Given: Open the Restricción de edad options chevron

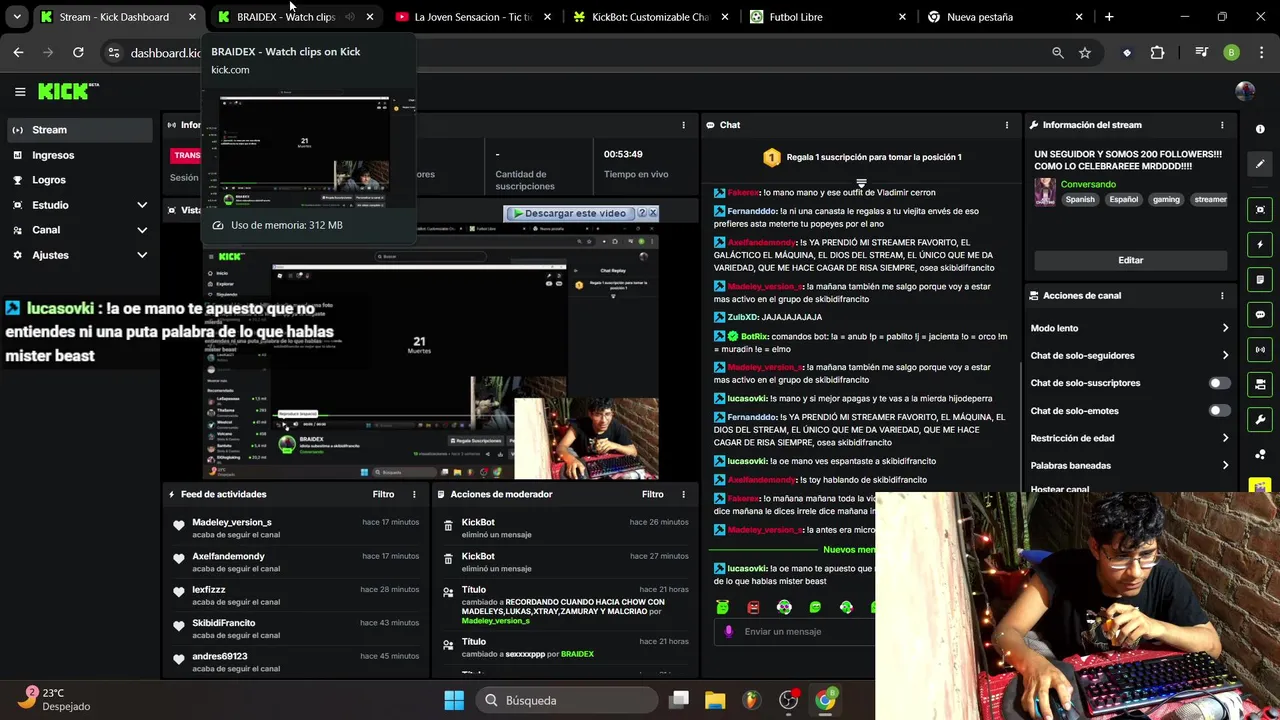Looking at the screenshot, I should (1225, 438).
